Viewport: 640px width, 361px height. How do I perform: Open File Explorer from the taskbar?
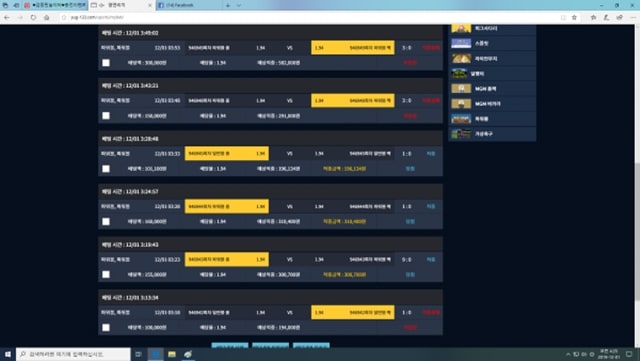pyautogui.click(x=172, y=354)
